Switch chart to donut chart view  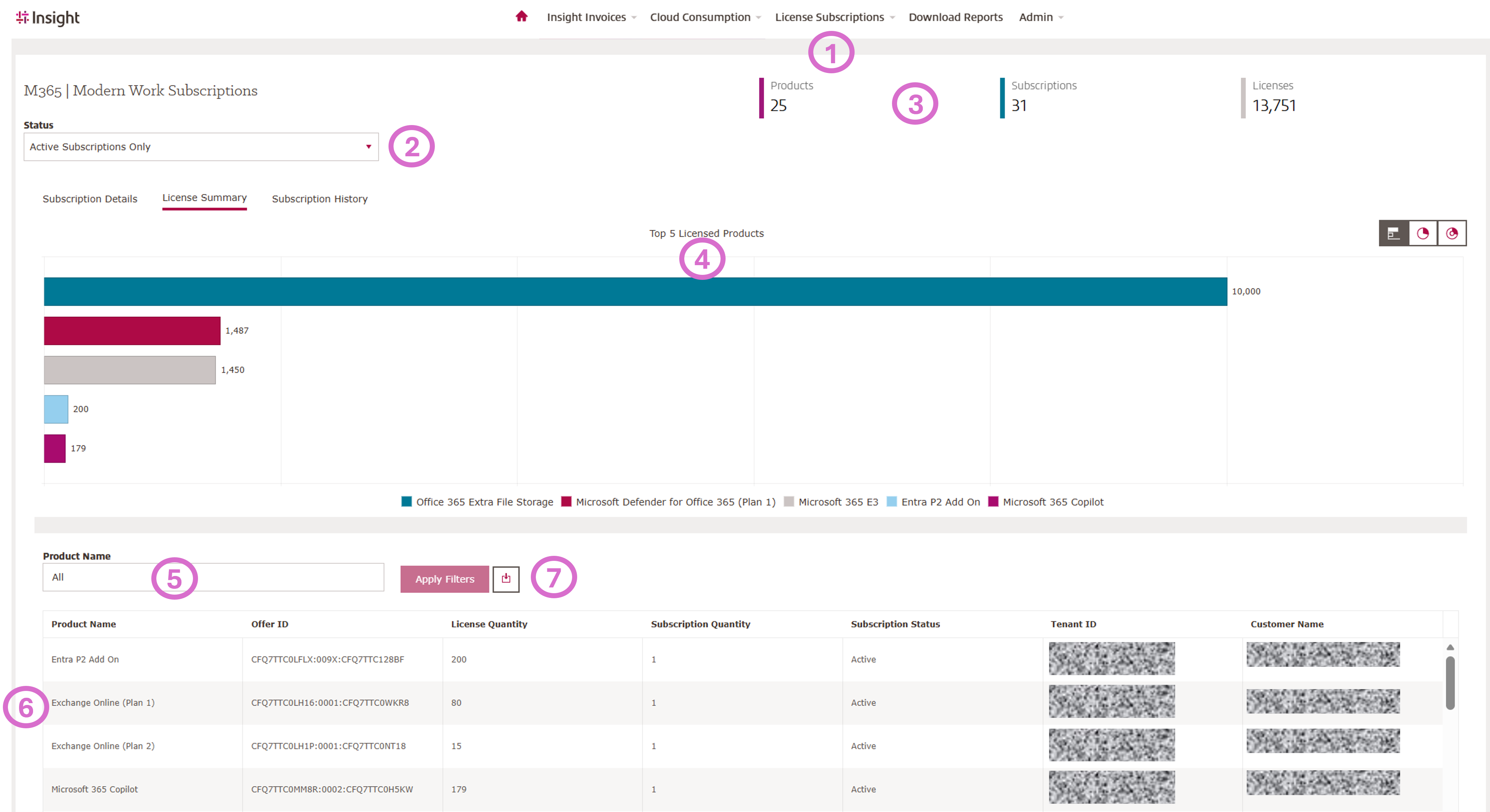(x=1452, y=233)
